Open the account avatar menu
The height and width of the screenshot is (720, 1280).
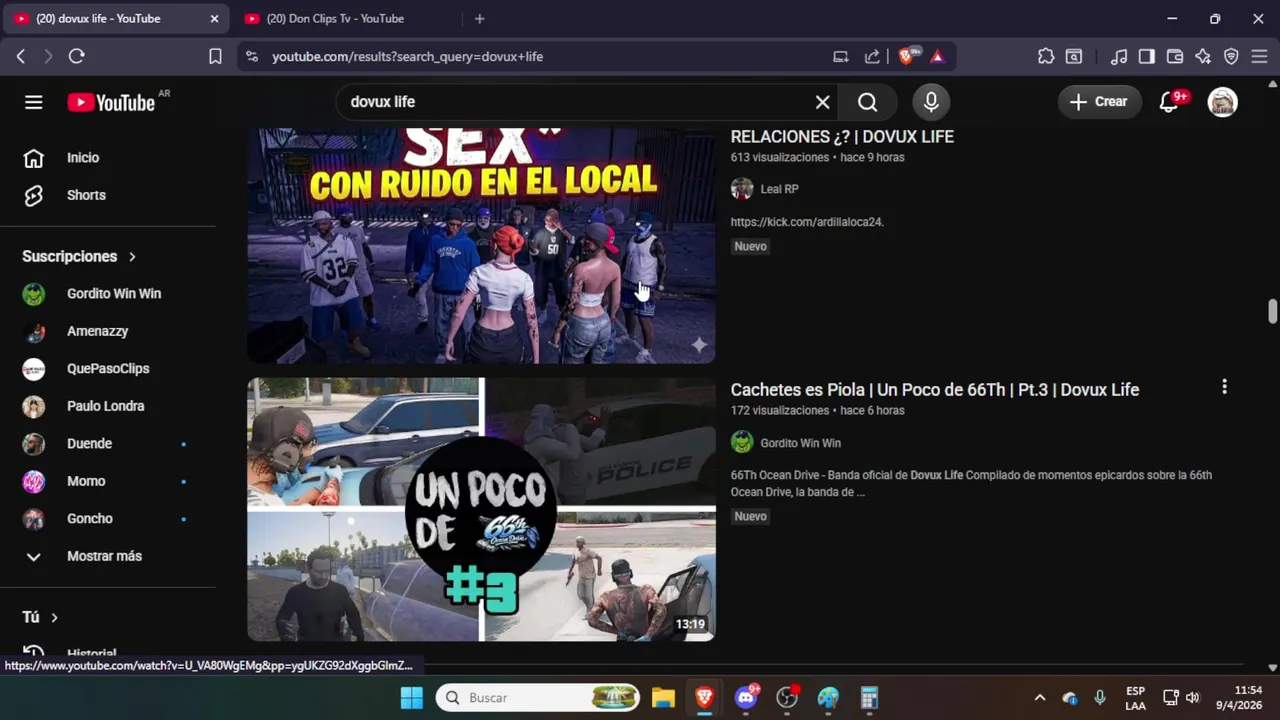pos(1222,102)
